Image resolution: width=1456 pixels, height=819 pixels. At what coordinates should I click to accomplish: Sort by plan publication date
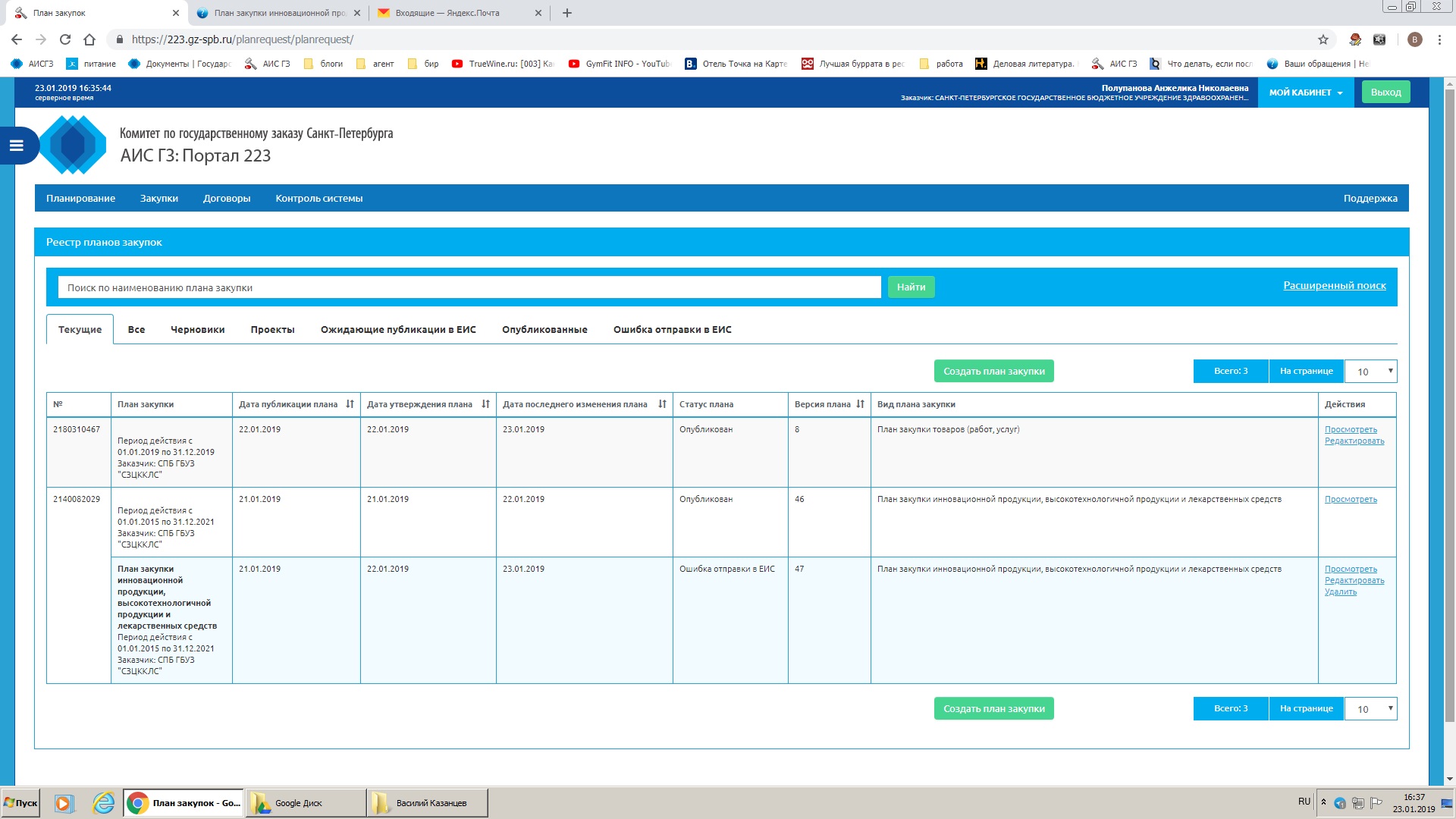coord(350,404)
